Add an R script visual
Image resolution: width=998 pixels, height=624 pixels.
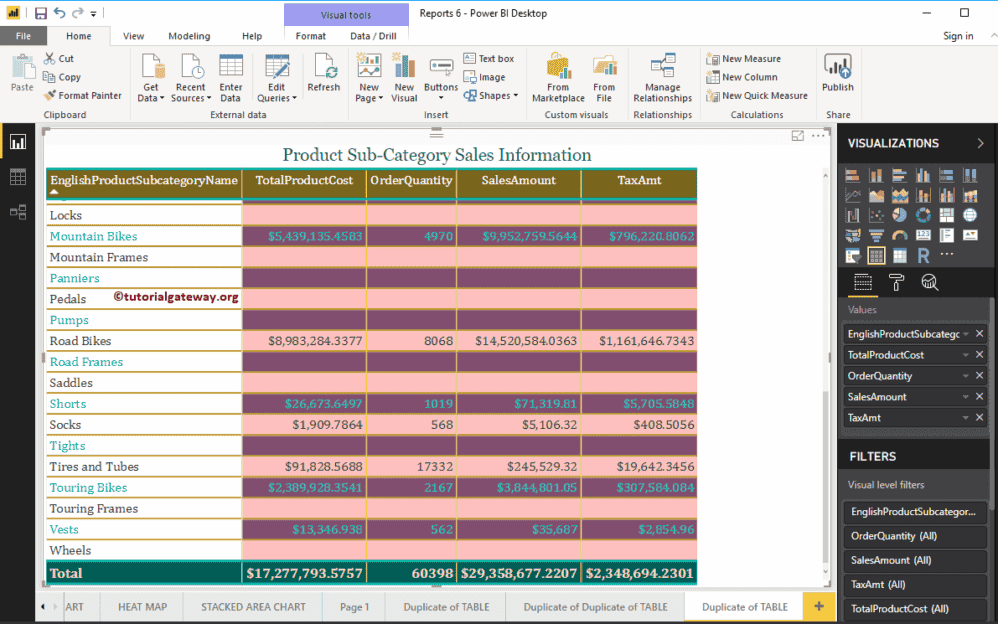(x=922, y=256)
